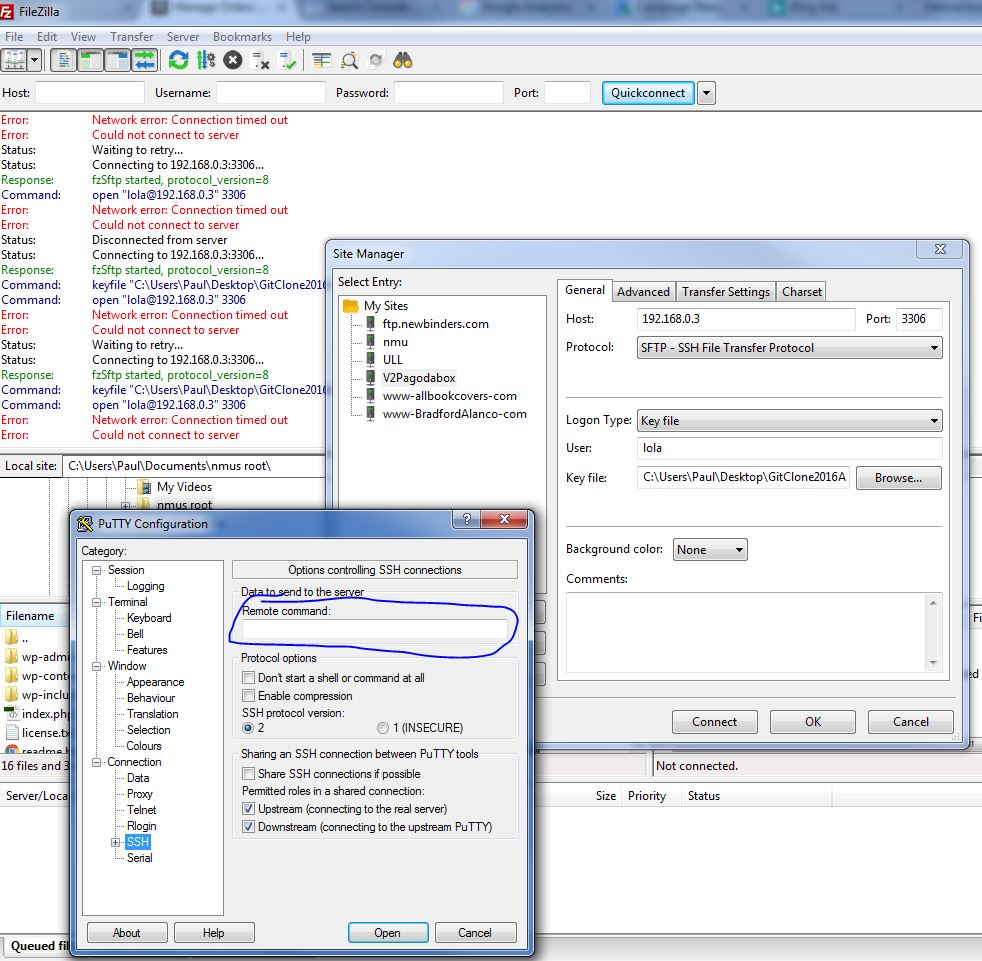The width and height of the screenshot is (982, 961).
Task: Switch to the Transfer Settings tab
Action: (726, 291)
